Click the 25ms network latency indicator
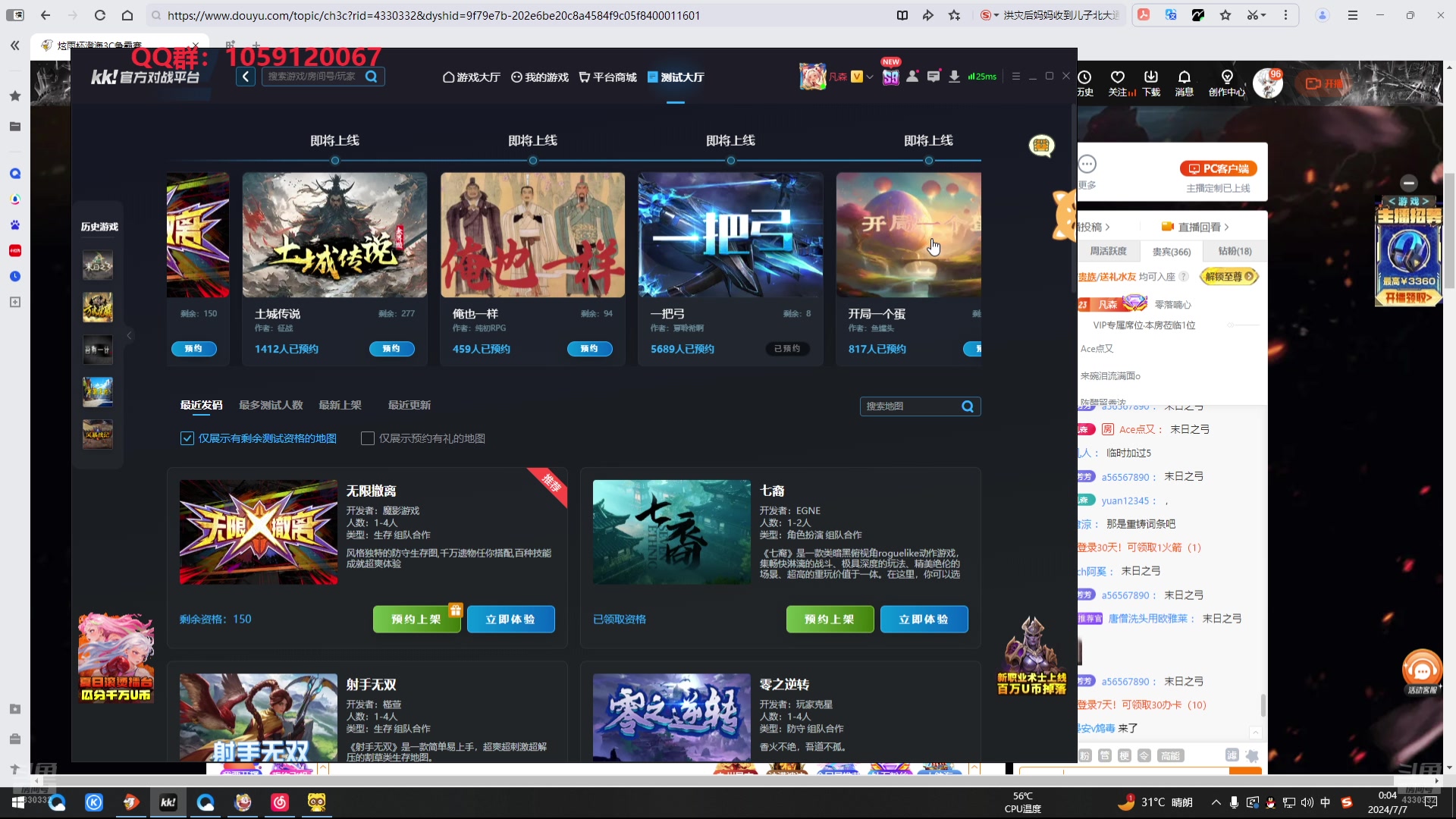1456x819 pixels. click(x=982, y=77)
